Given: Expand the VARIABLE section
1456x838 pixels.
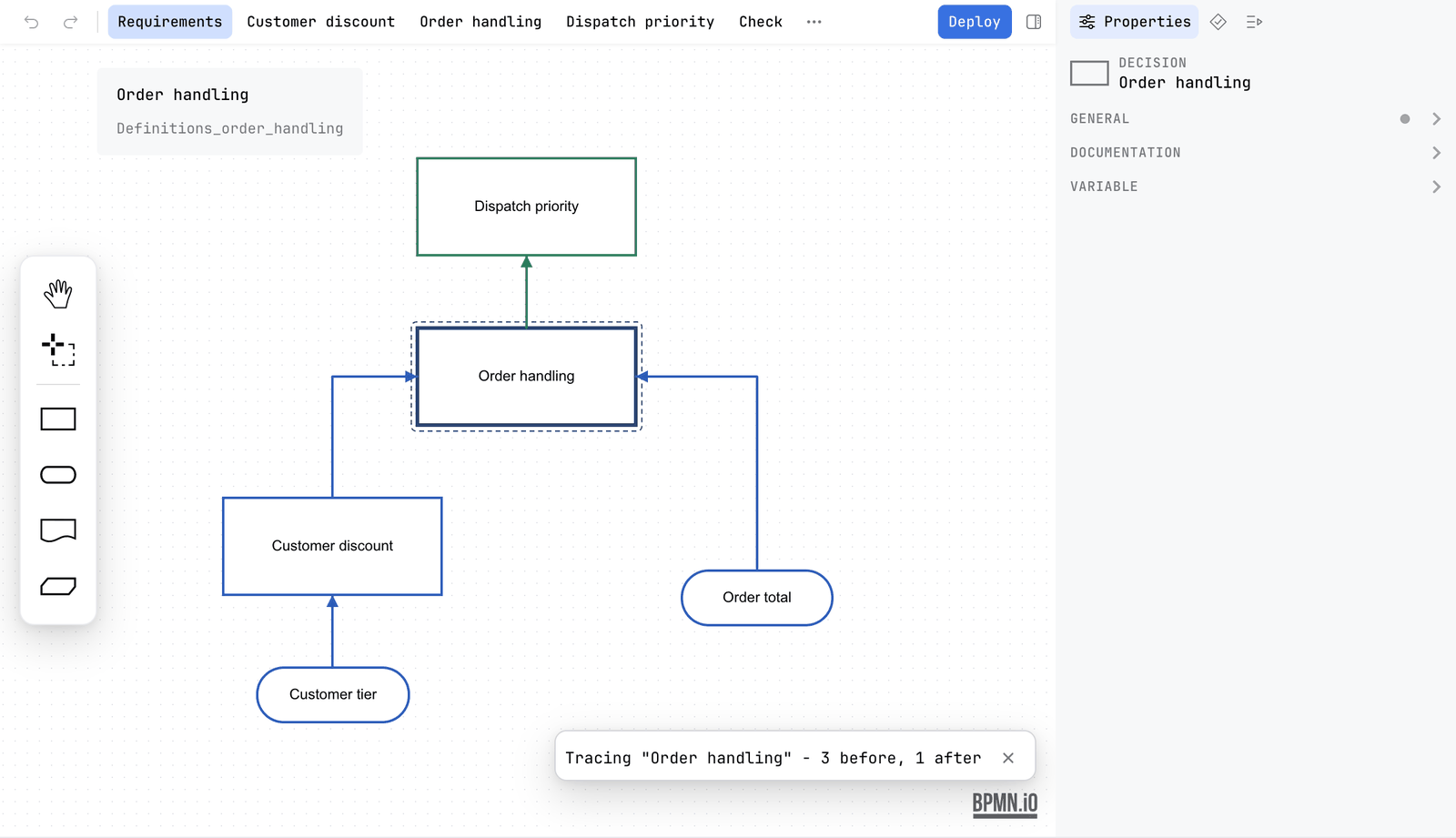Looking at the screenshot, I should coord(1256,187).
